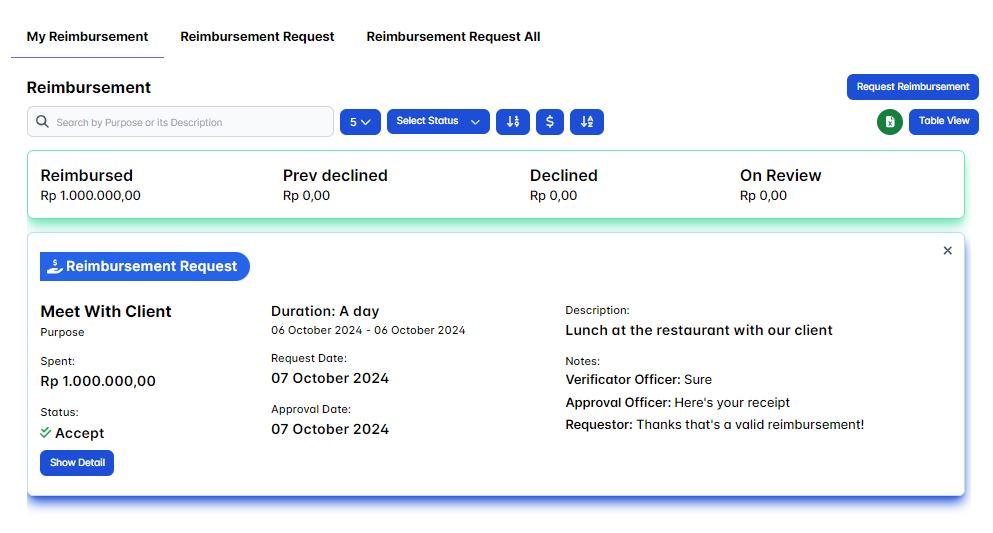The image size is (993, 533).
Task: Click the Request Reimbursement button
Action: (x=912, y=87)
